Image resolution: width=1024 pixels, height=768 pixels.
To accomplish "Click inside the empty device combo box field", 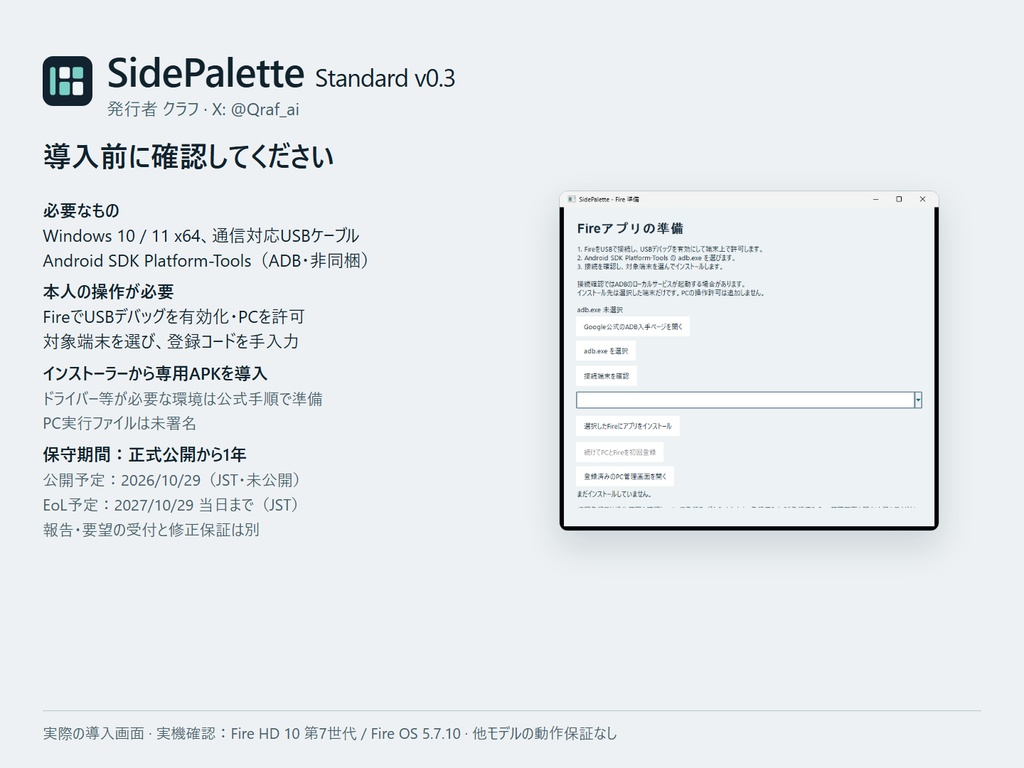I will click(x=745, y=400).
